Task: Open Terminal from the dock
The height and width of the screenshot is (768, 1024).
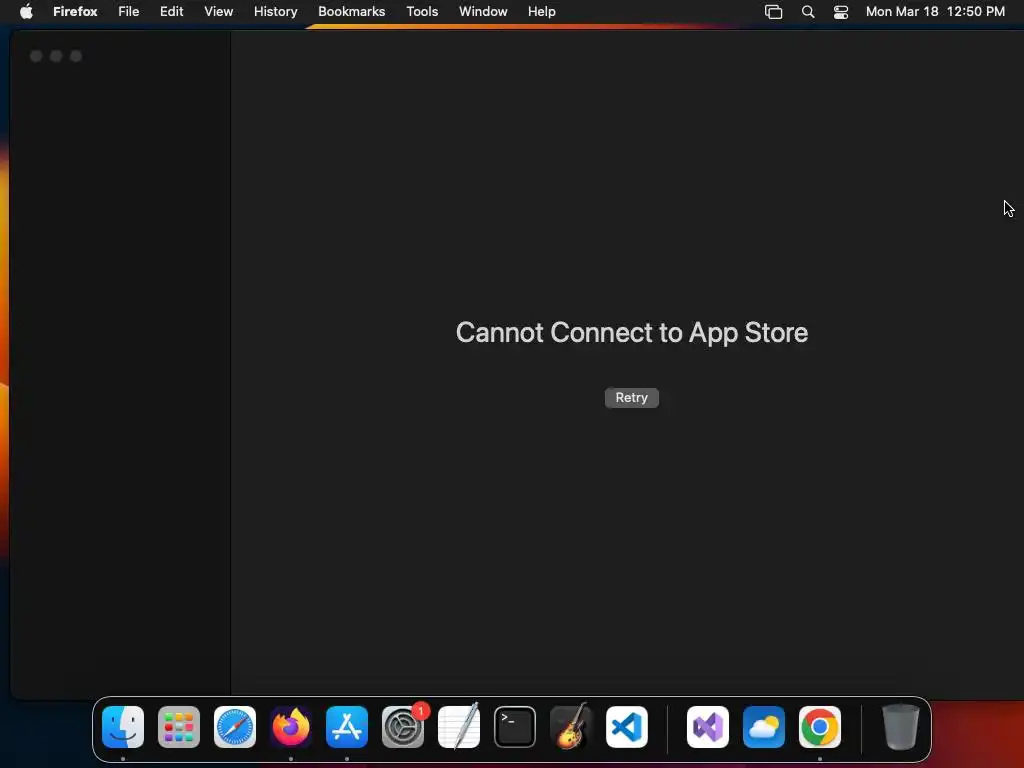Action: [x=515, y=727]
